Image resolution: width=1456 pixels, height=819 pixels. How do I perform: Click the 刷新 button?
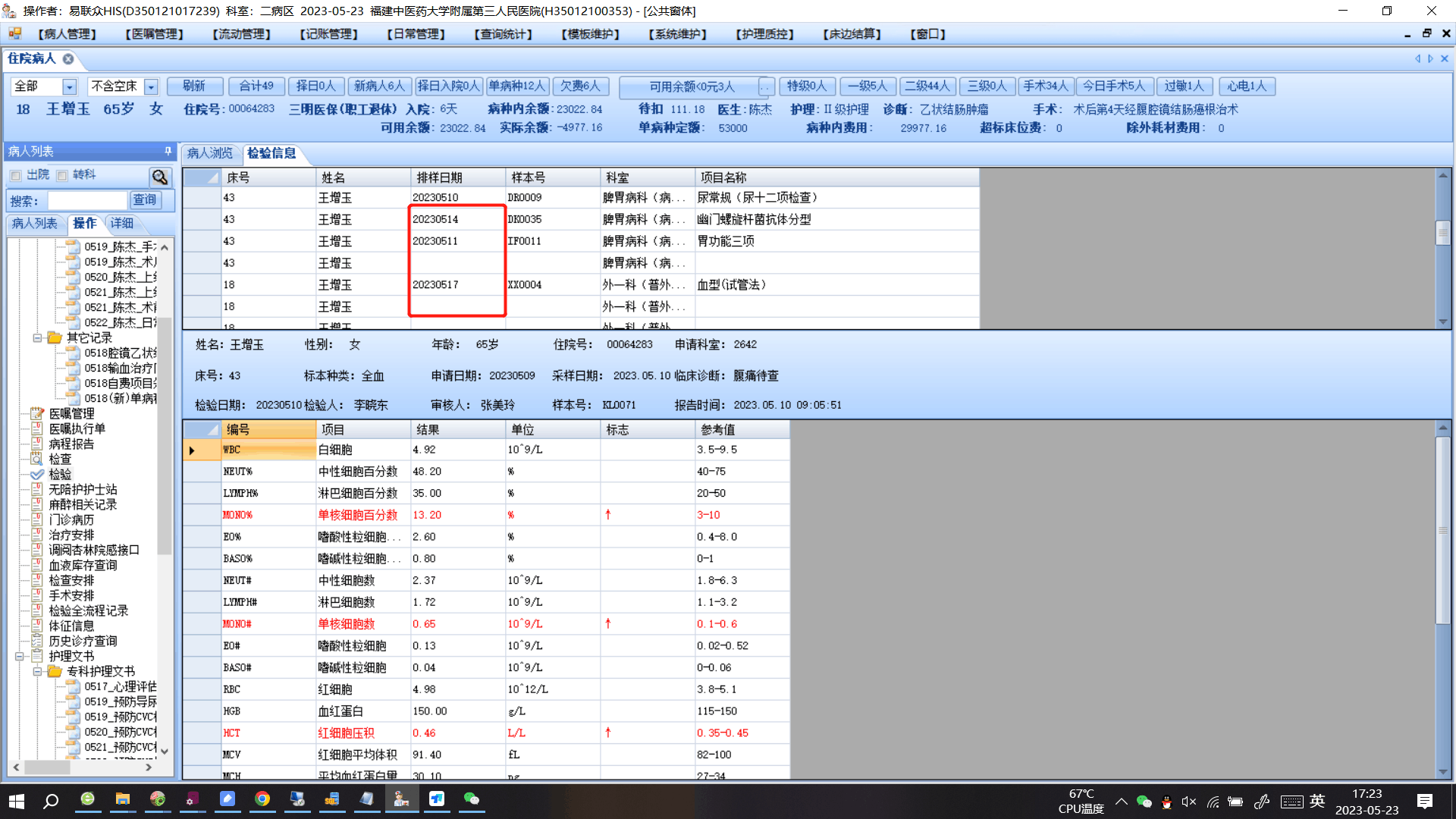[x=194, y=86]
